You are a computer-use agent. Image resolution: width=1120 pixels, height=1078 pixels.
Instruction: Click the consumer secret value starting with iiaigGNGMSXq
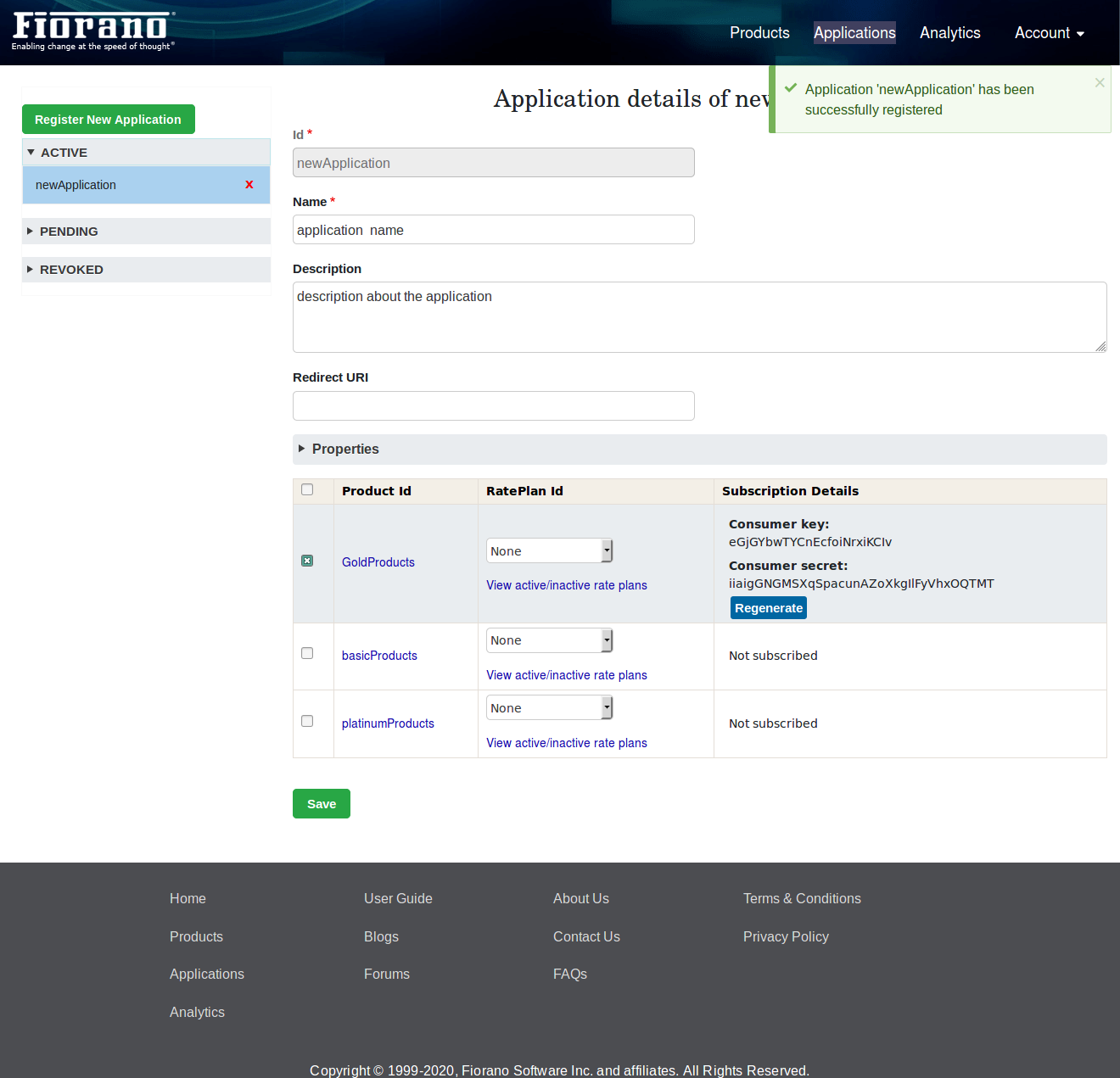pyautogui.click(x=861, y=584)
